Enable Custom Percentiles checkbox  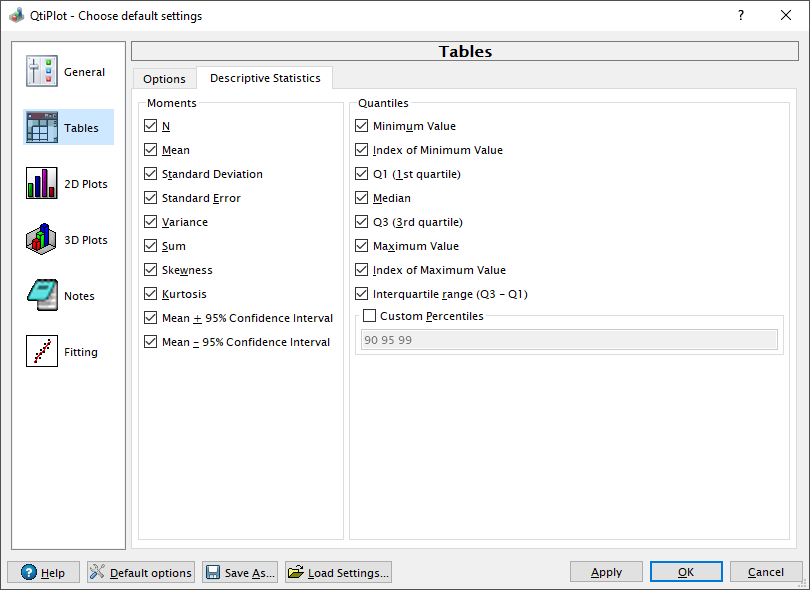369,315
